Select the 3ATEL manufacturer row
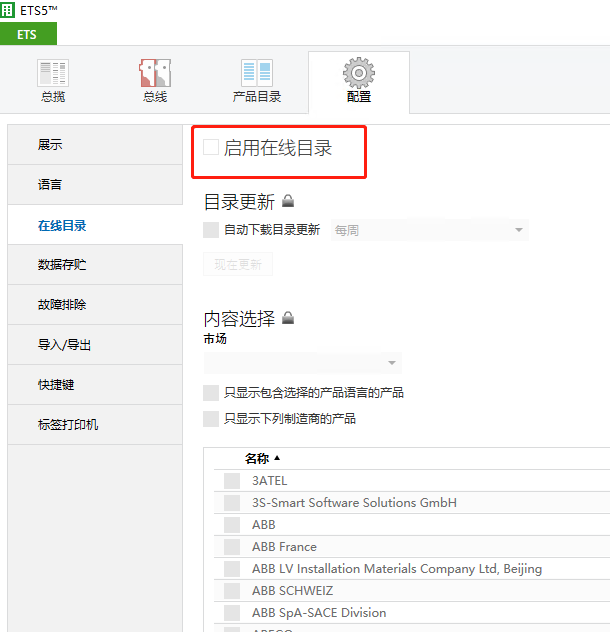 point(269,481)
